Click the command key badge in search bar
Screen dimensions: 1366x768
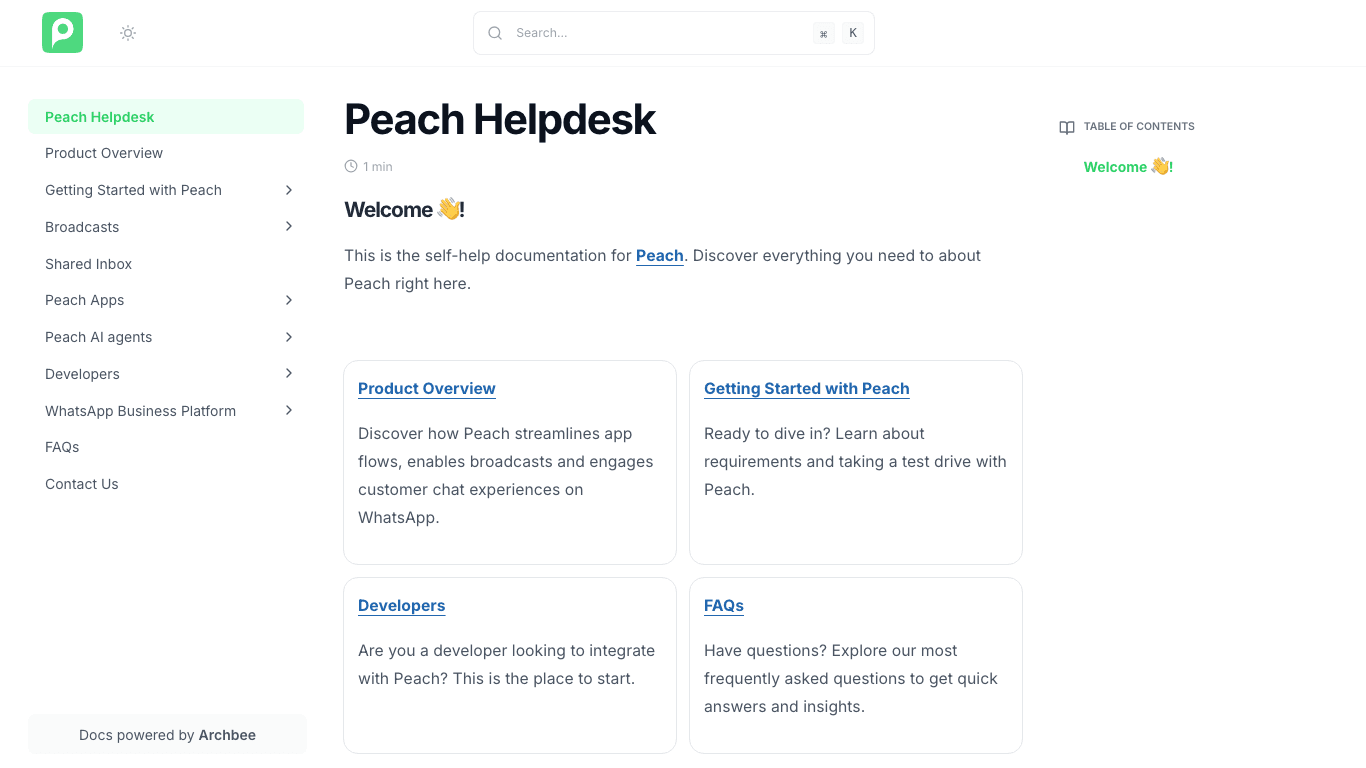(x=823, y=32)
